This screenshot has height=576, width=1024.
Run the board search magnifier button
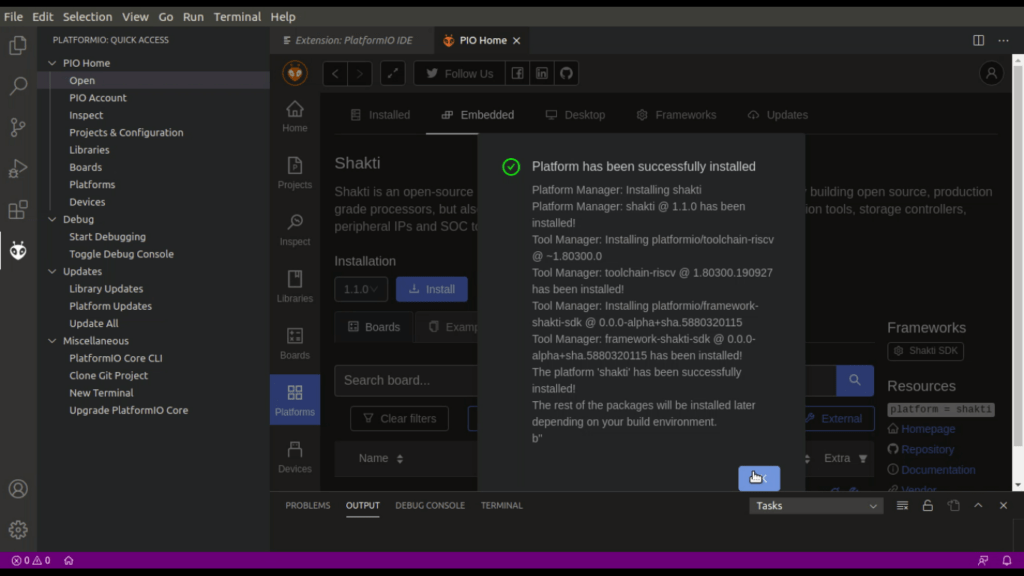pos(855,380)
